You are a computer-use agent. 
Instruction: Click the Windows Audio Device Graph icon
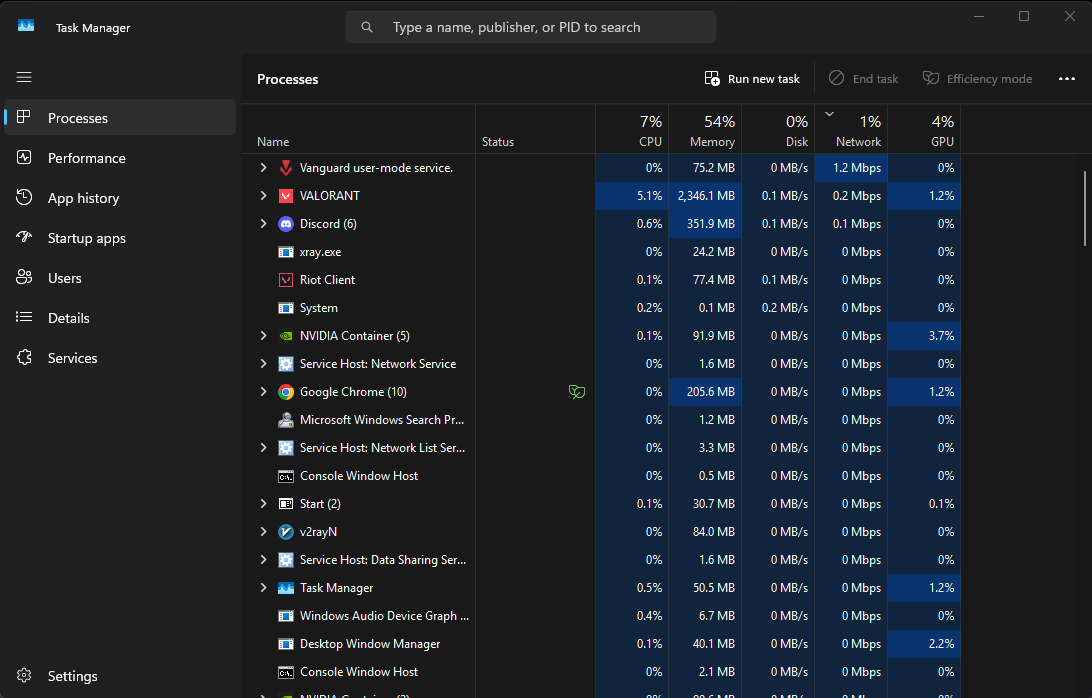(286, 616)
